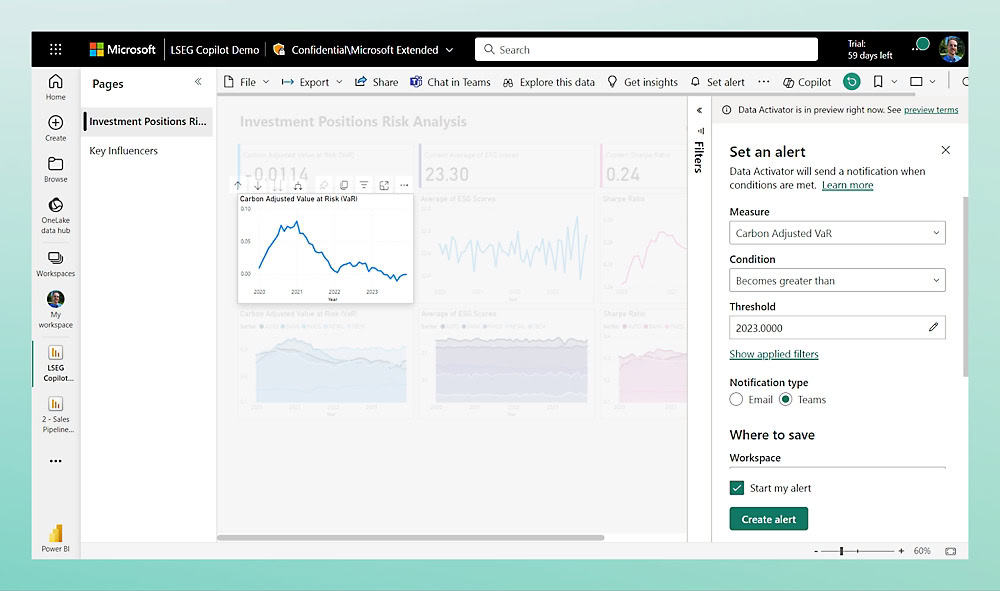Expand the Export menu
This screenshot has width=1000, height=591.
tap(311, 81)
